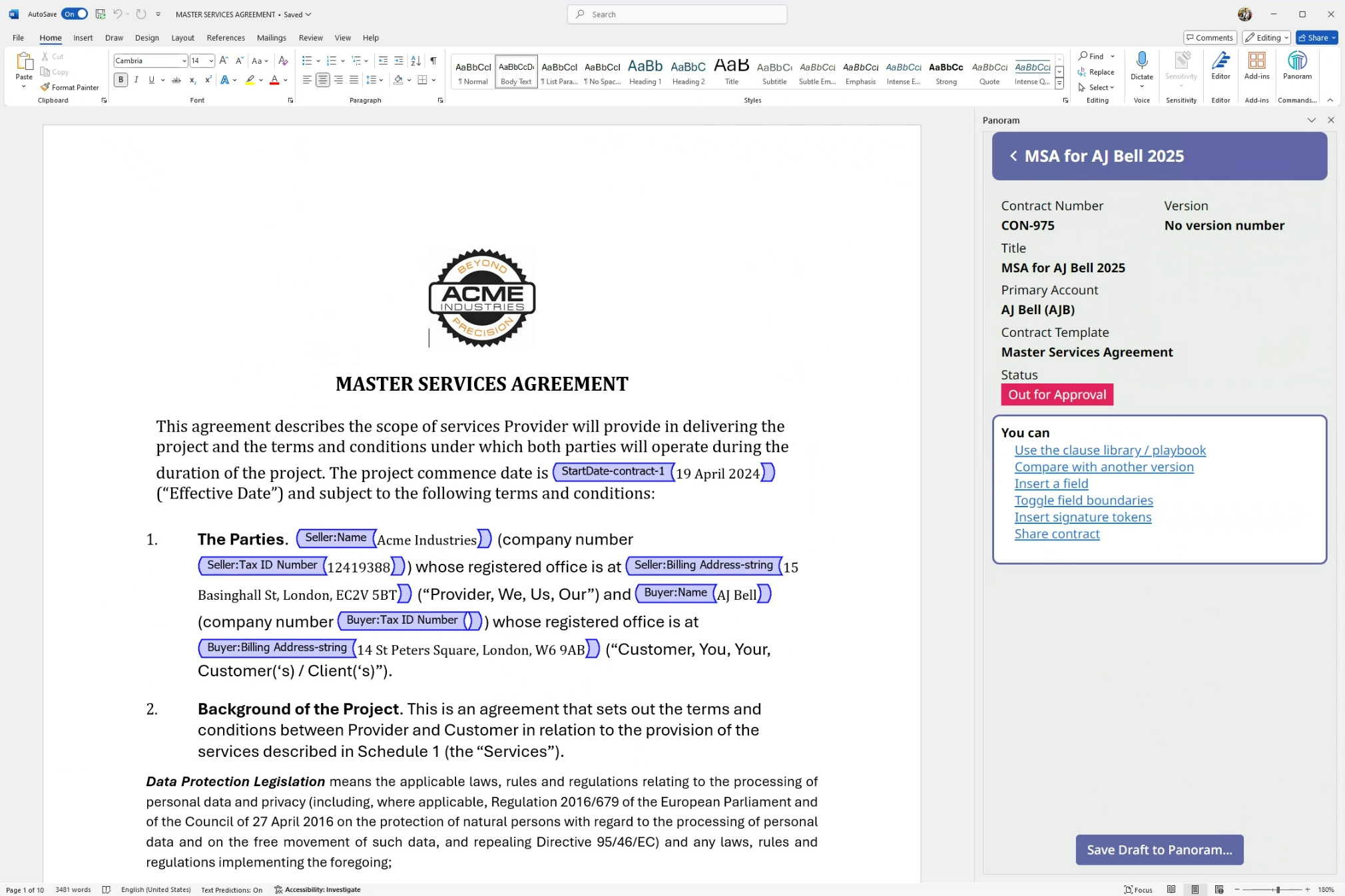Increase paragraph indent

point(399,61)
